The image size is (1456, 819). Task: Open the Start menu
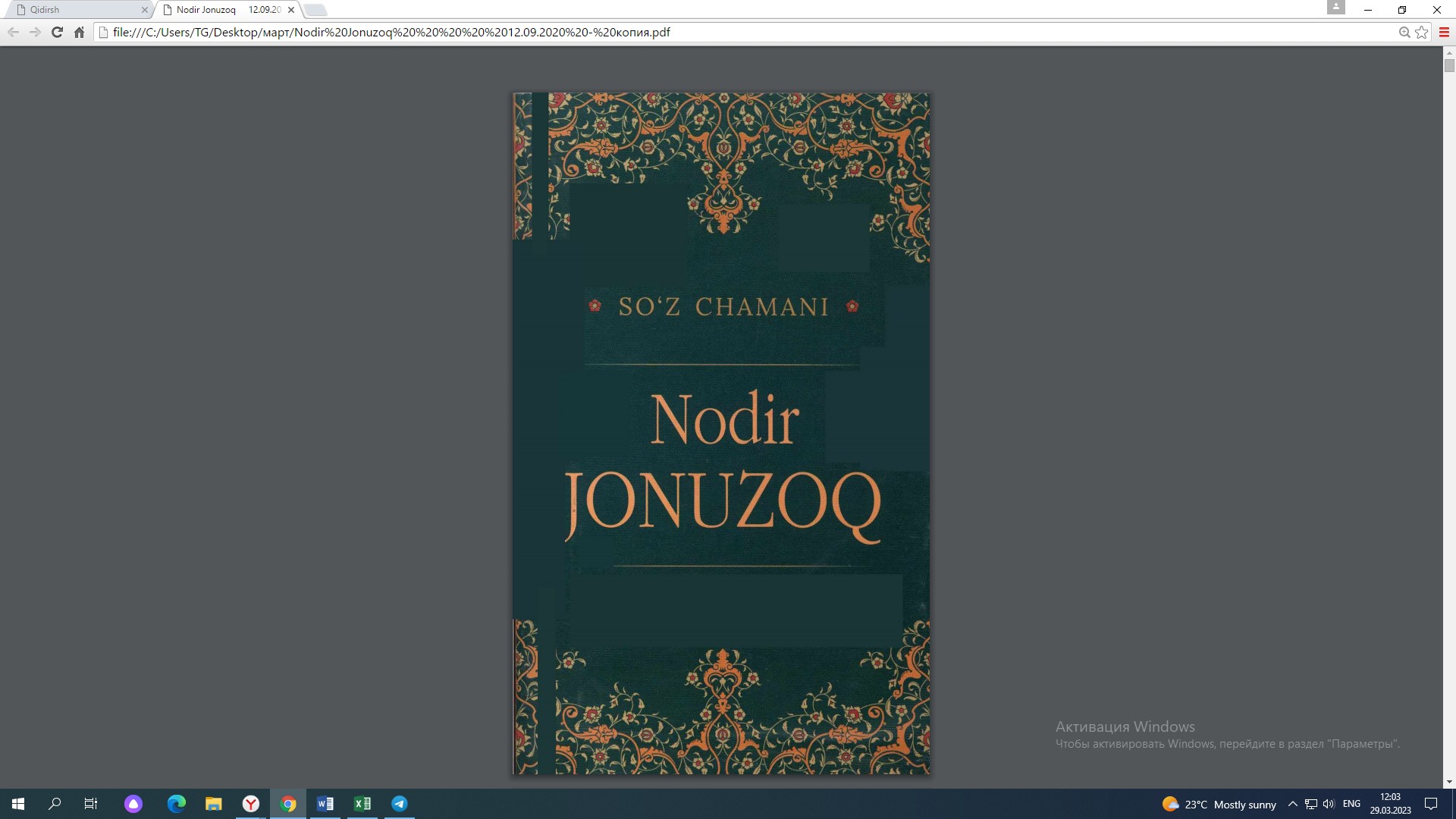(x=17, y=804)
